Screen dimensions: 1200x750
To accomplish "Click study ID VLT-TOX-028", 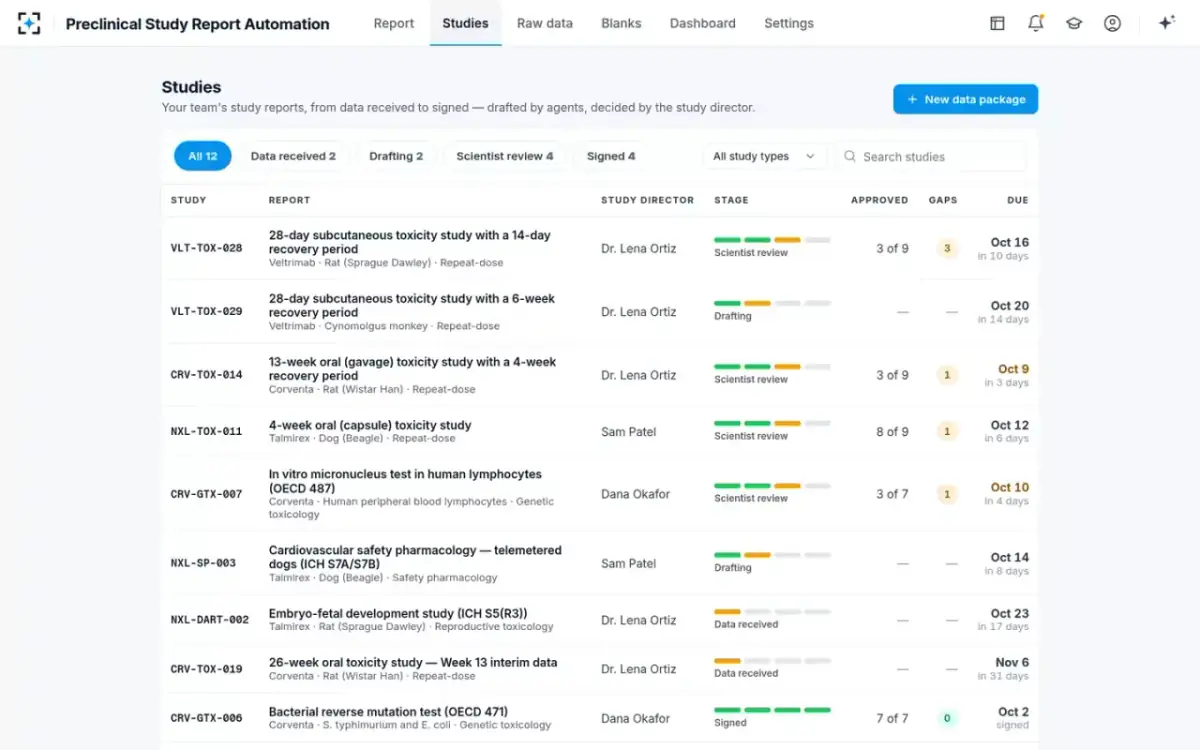I will [206, 248].
